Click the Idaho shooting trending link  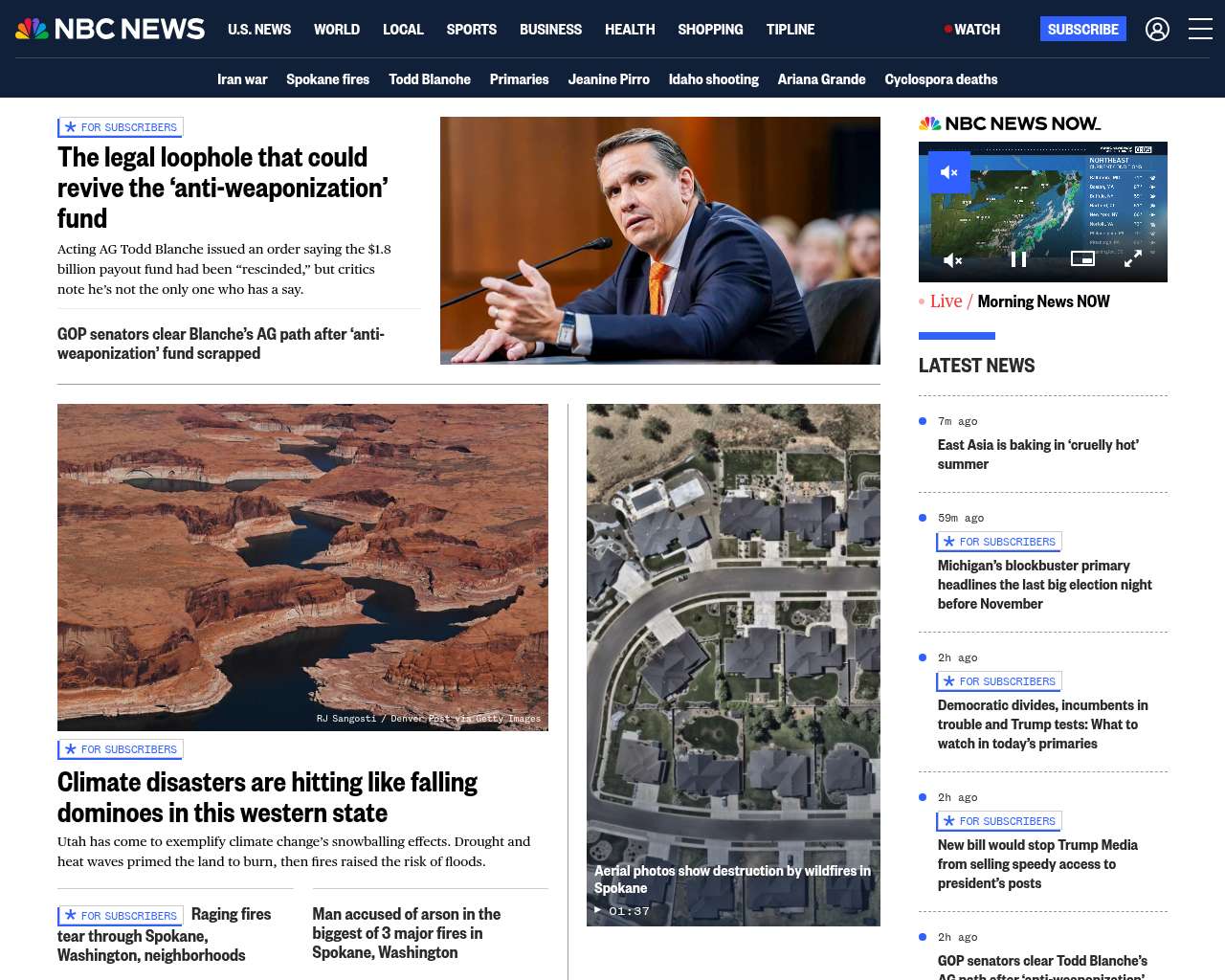coord(714,79)
